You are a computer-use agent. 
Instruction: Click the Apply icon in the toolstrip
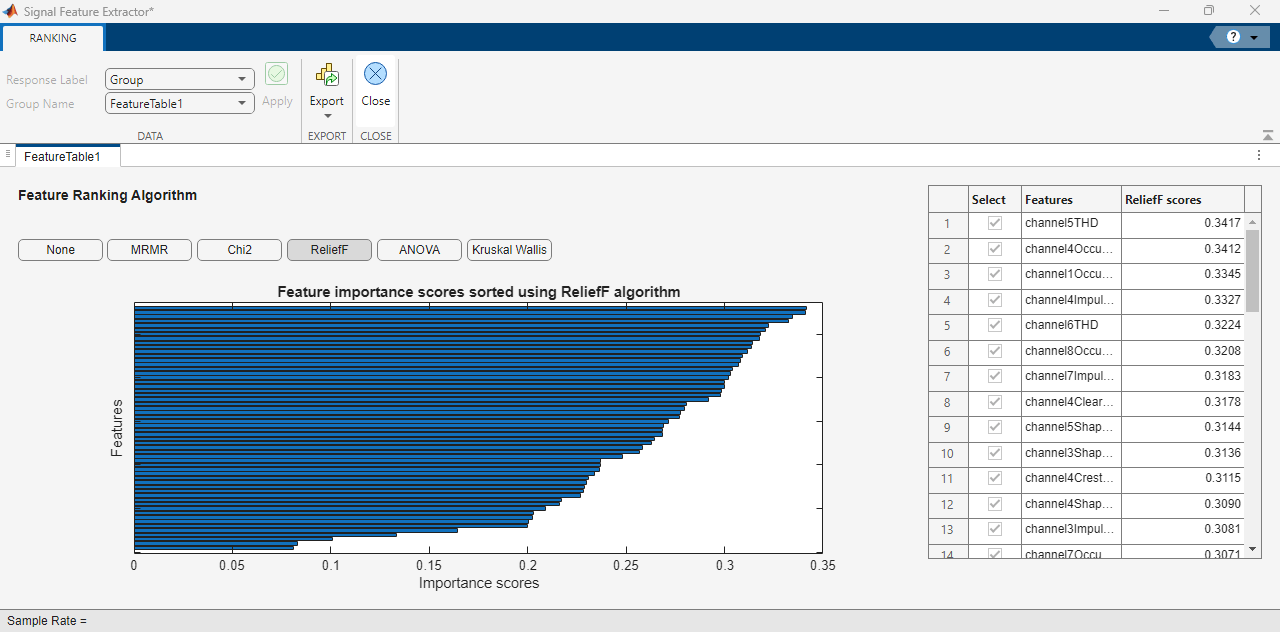tap(277, 73)
